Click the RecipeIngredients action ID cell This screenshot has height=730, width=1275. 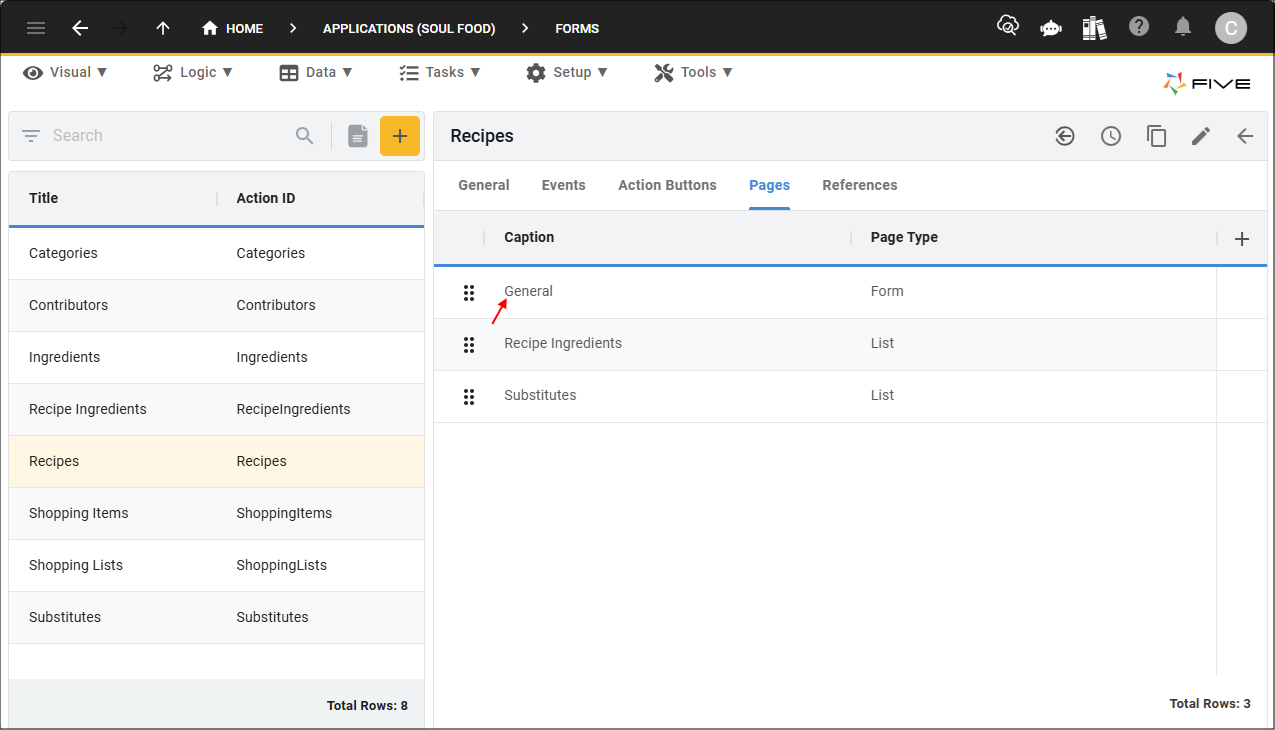pos(293,409)
